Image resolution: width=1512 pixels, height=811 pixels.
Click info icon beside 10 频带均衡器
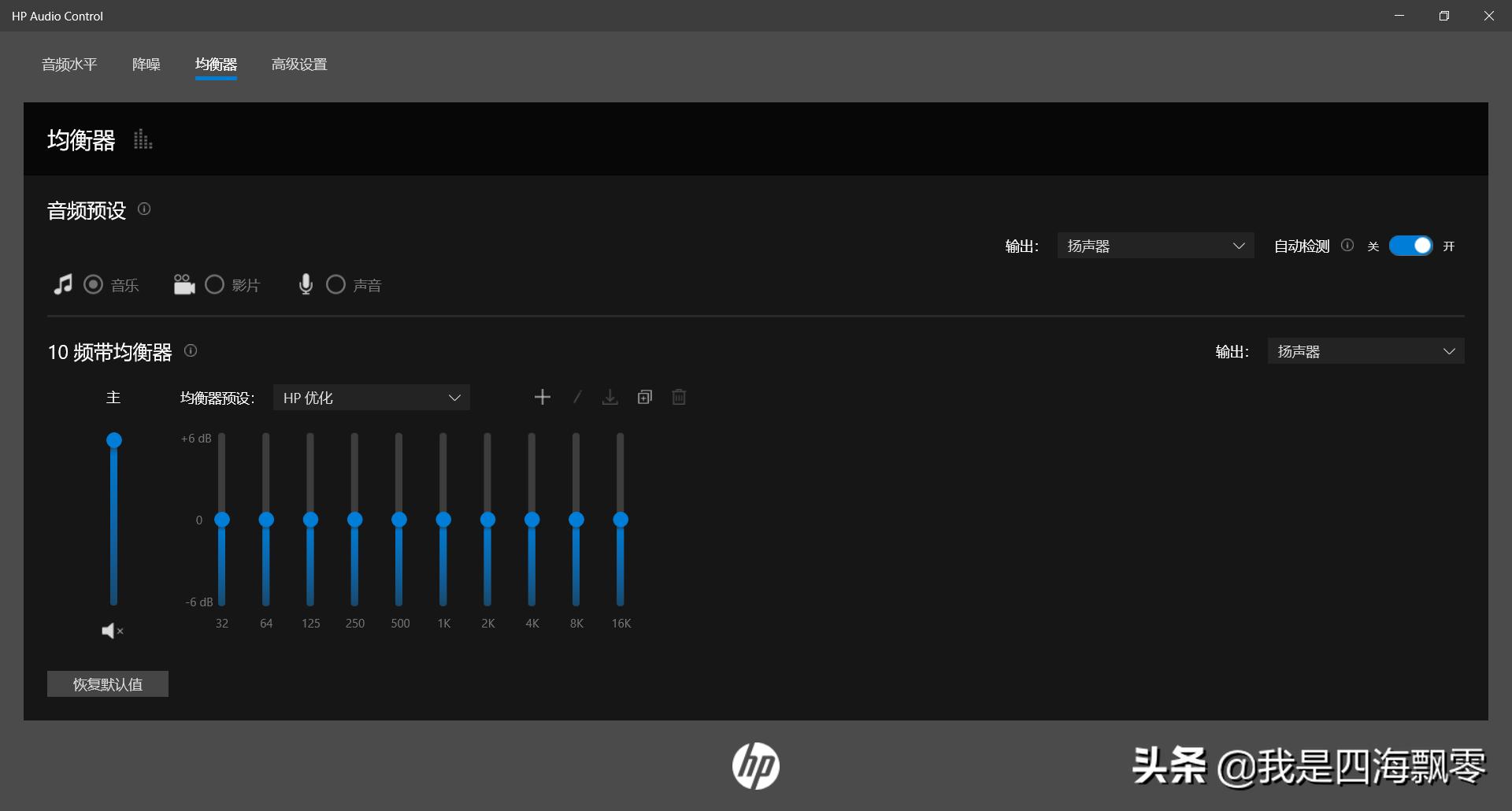[x=191, y=350]
